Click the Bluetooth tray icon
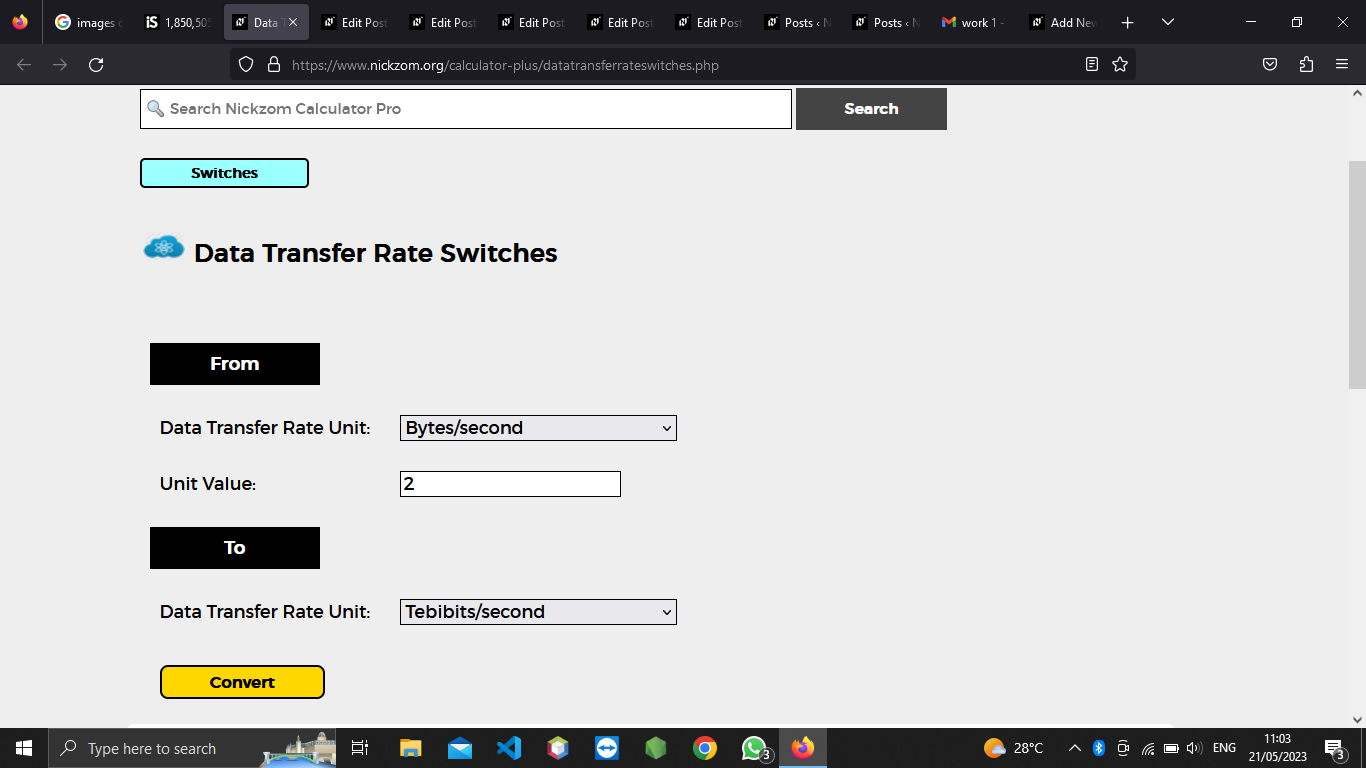 tap(1098, 748)
